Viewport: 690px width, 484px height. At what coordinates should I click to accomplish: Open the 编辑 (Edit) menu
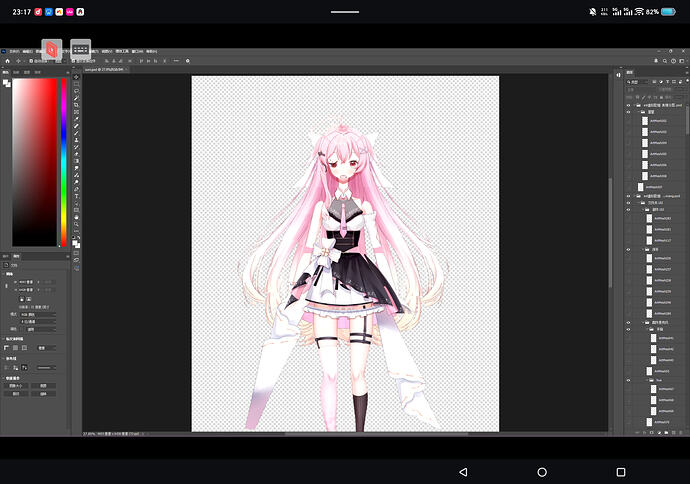tap(28, 51)
